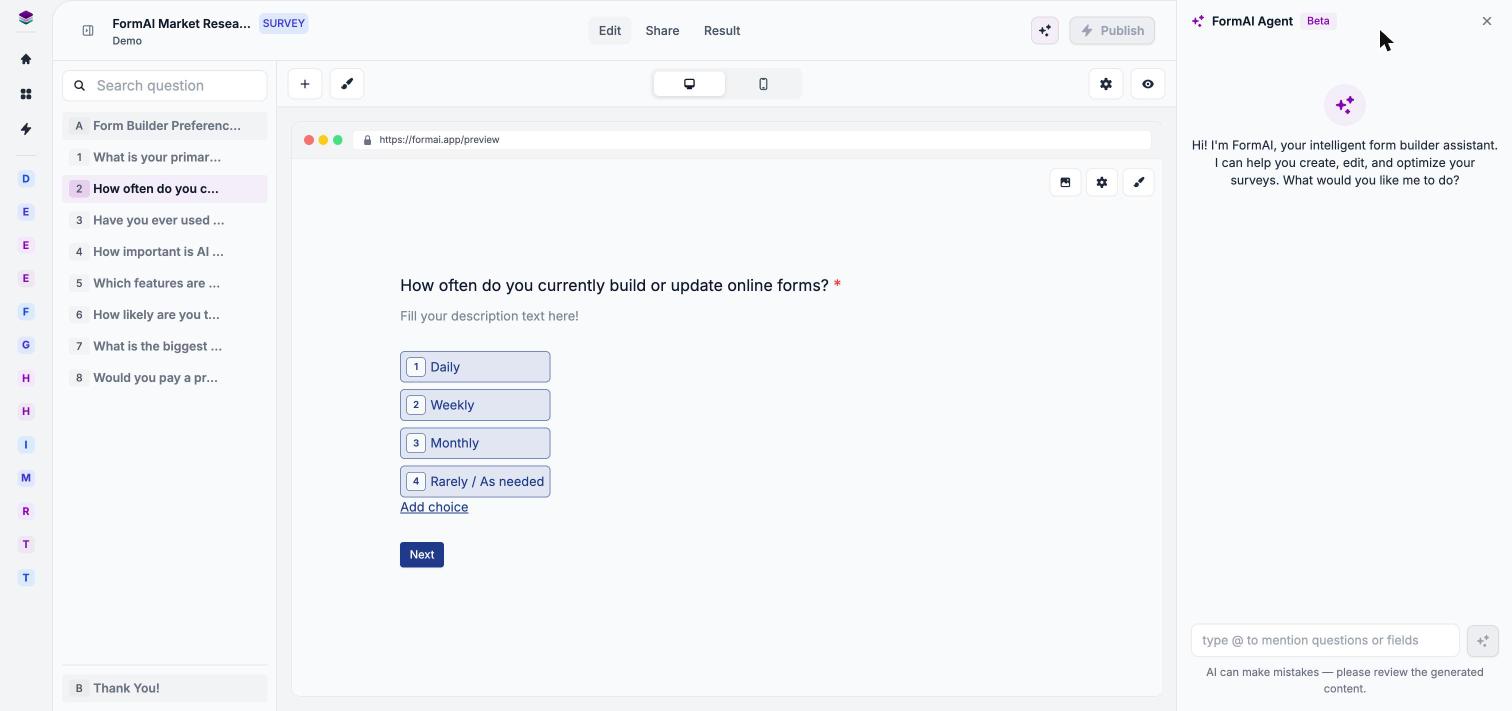Open the Thank You! ending page
Viewport: 1512px width, 711px height.
165,688
